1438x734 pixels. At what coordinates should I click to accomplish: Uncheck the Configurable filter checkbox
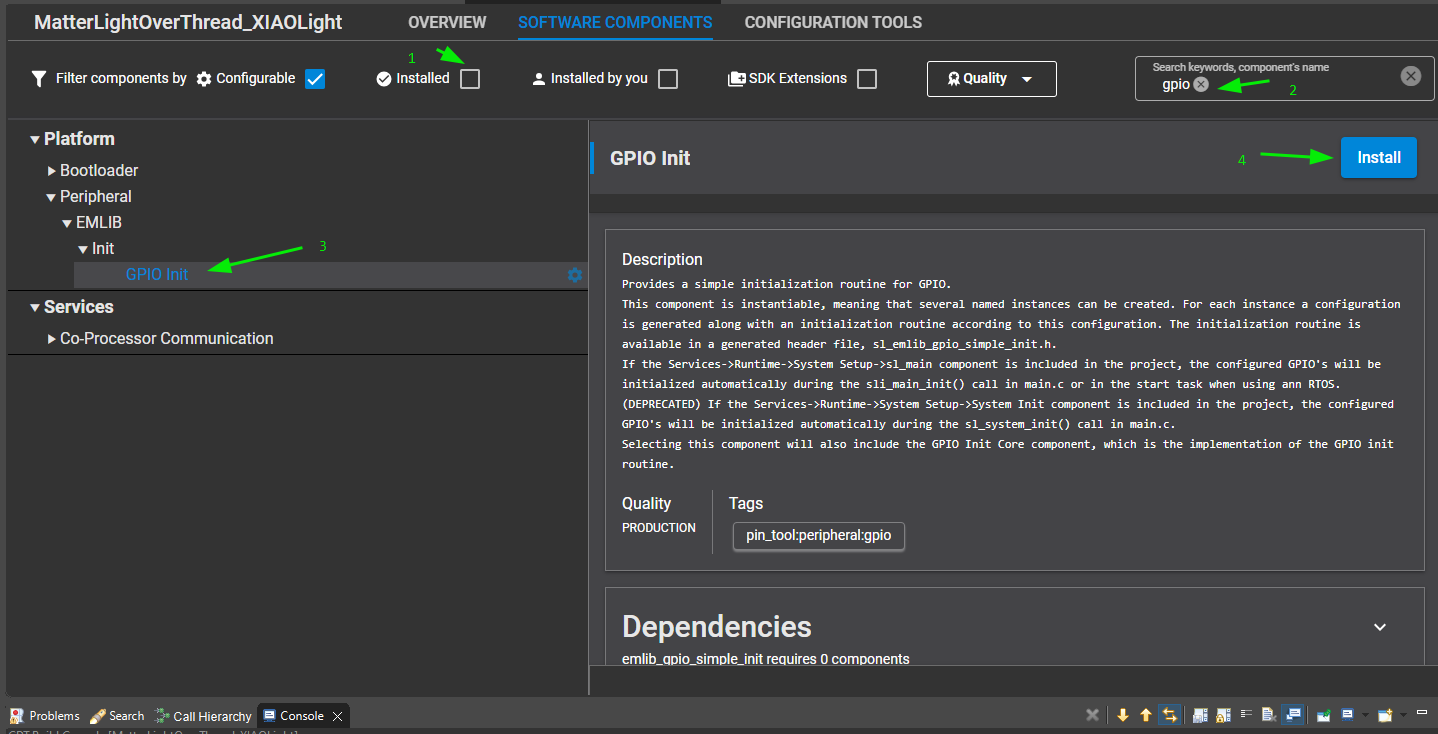point(315,79)
